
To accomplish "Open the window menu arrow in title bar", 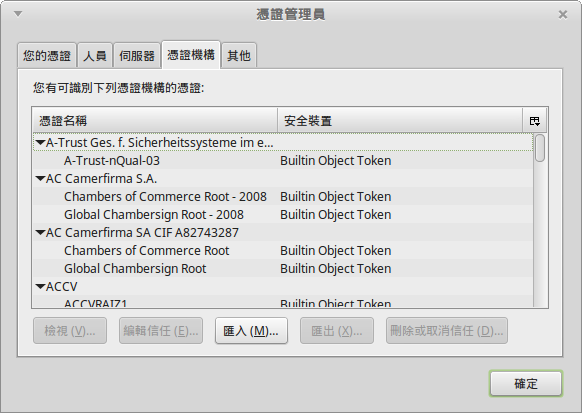I will tap(18, 14).
